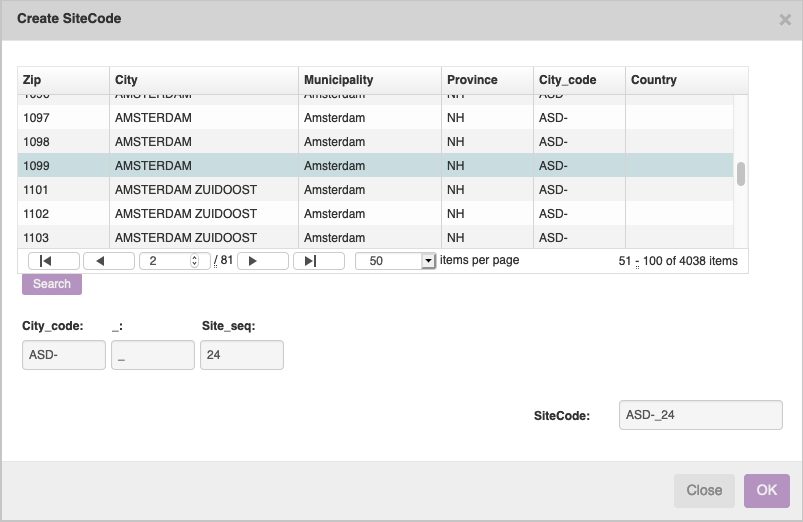
Task: Go to first page of results
Action: (53, 261)
